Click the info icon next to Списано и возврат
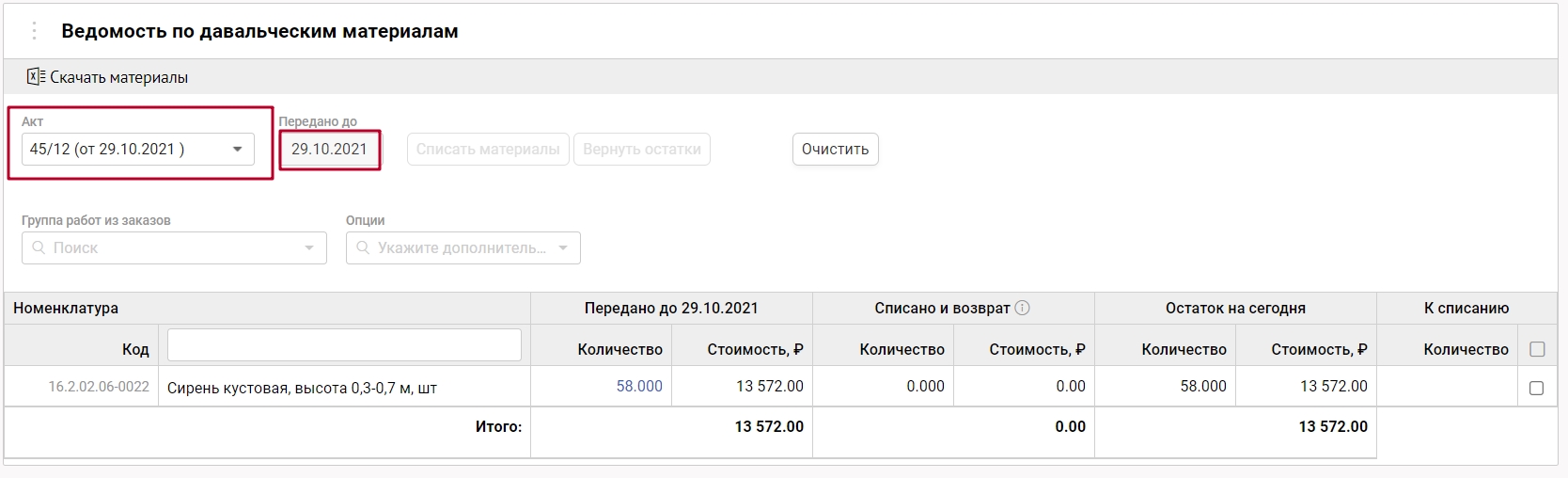1568x478 pixels. click(x=1023, y=308)
